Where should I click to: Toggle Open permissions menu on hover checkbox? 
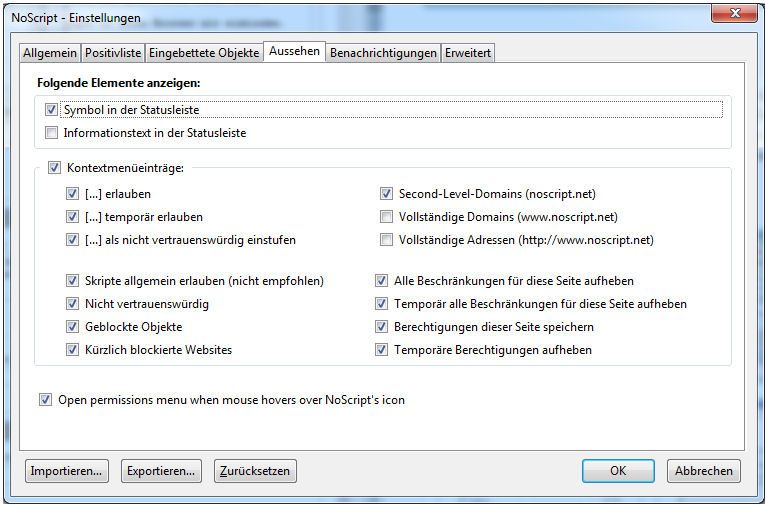coord(45,400)
